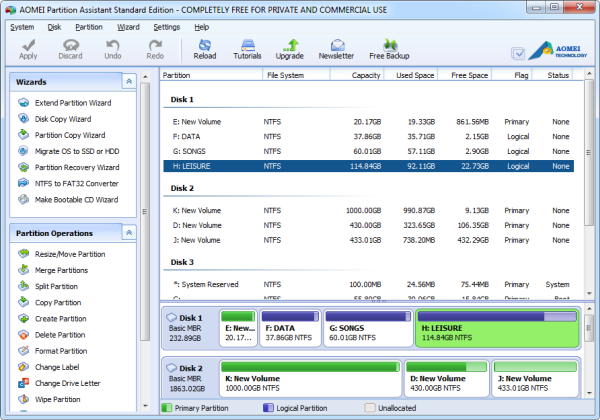Click the Upgrade toolbar icon
600x420 pixels.
[289, 49]
